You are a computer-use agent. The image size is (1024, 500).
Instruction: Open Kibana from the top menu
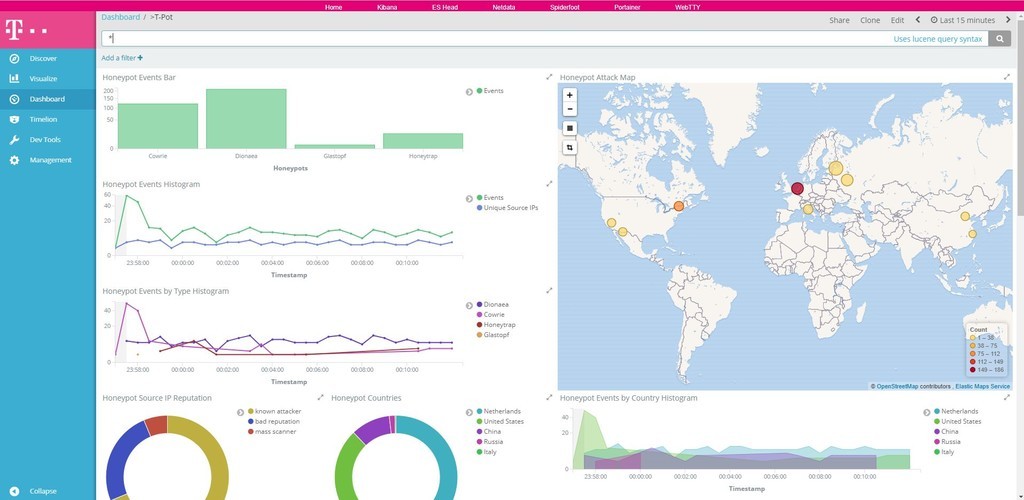pyautogui.click(x=387, y=7)
